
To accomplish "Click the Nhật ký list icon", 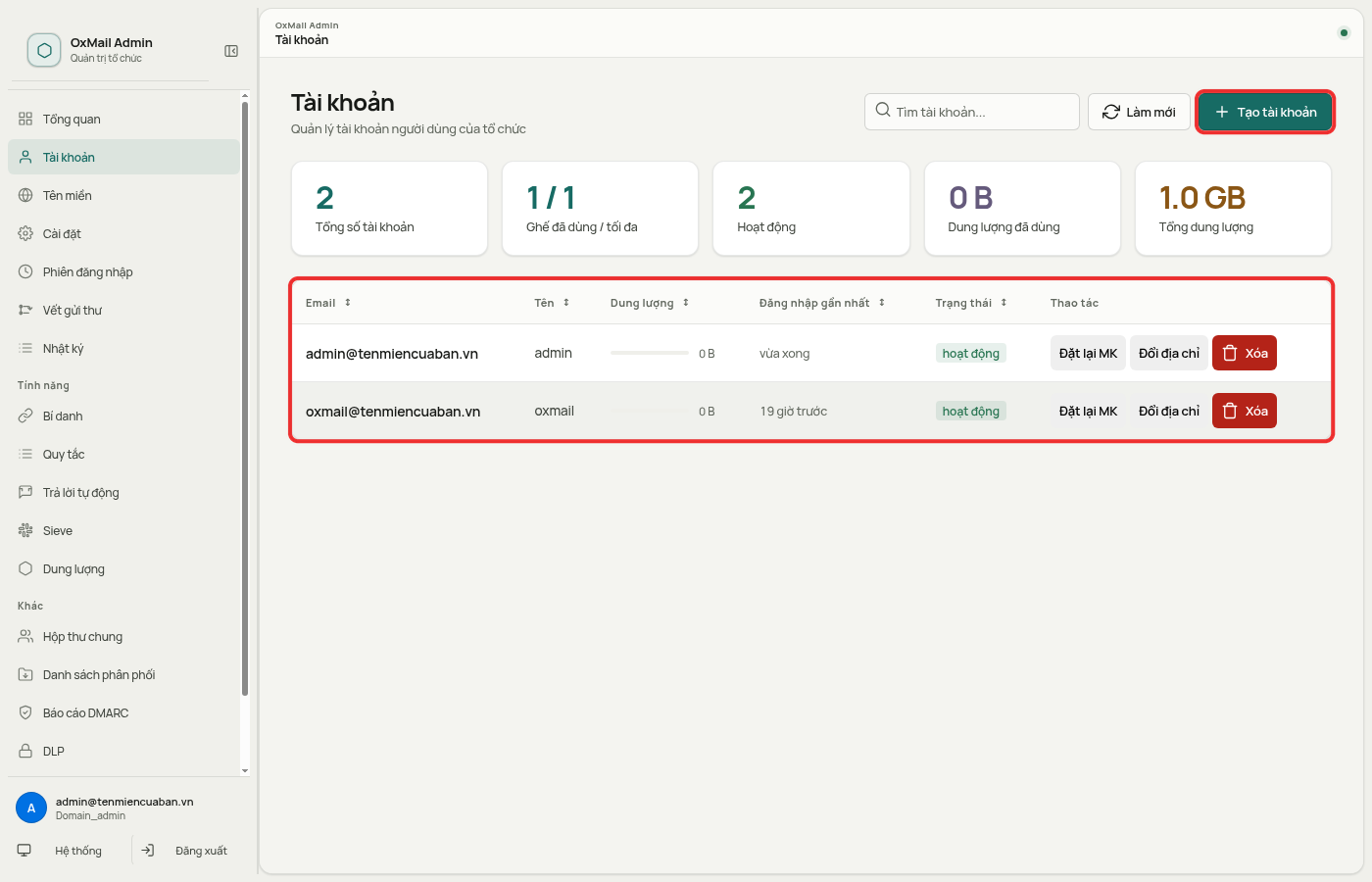I will point(25,348).
